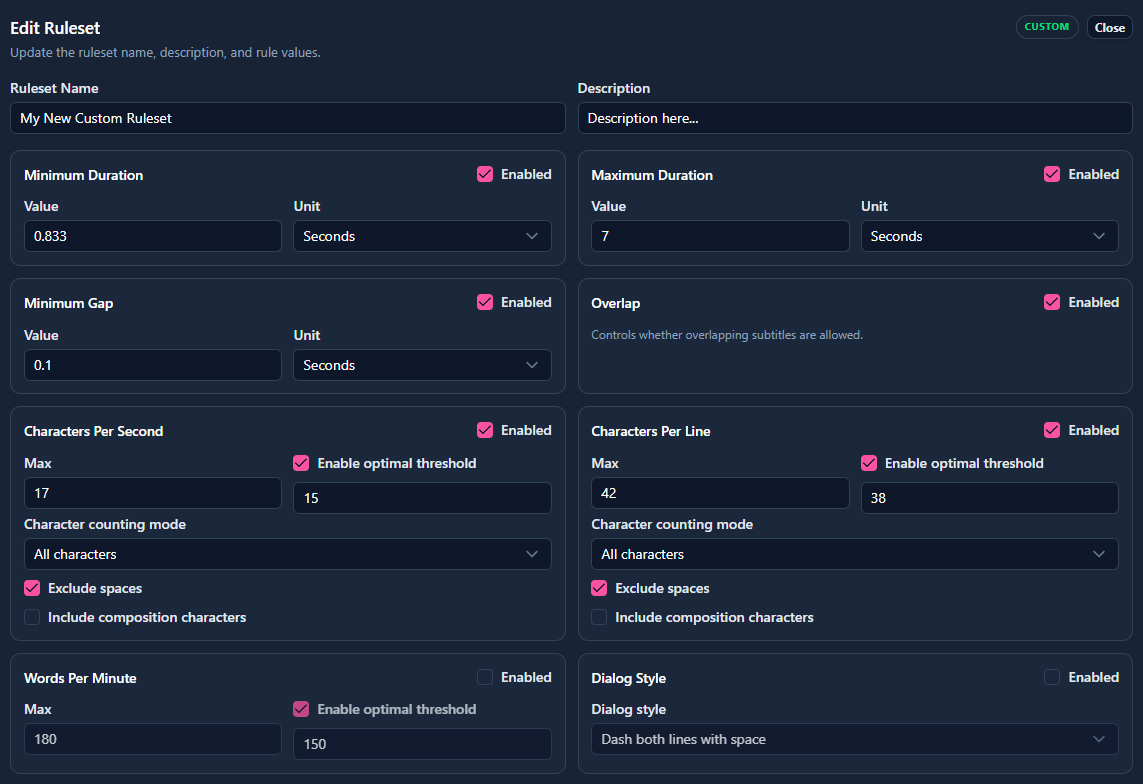Disable the Minimum Duration Enabled checkbox
Image resolution: width=1143 pixels, height=784 pixels.
[x=485, y=174]
